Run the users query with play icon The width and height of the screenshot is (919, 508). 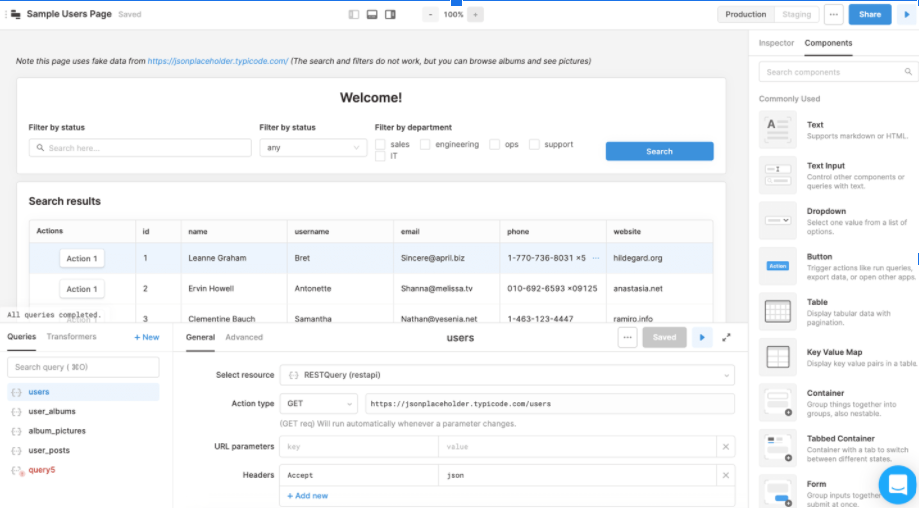702,338
